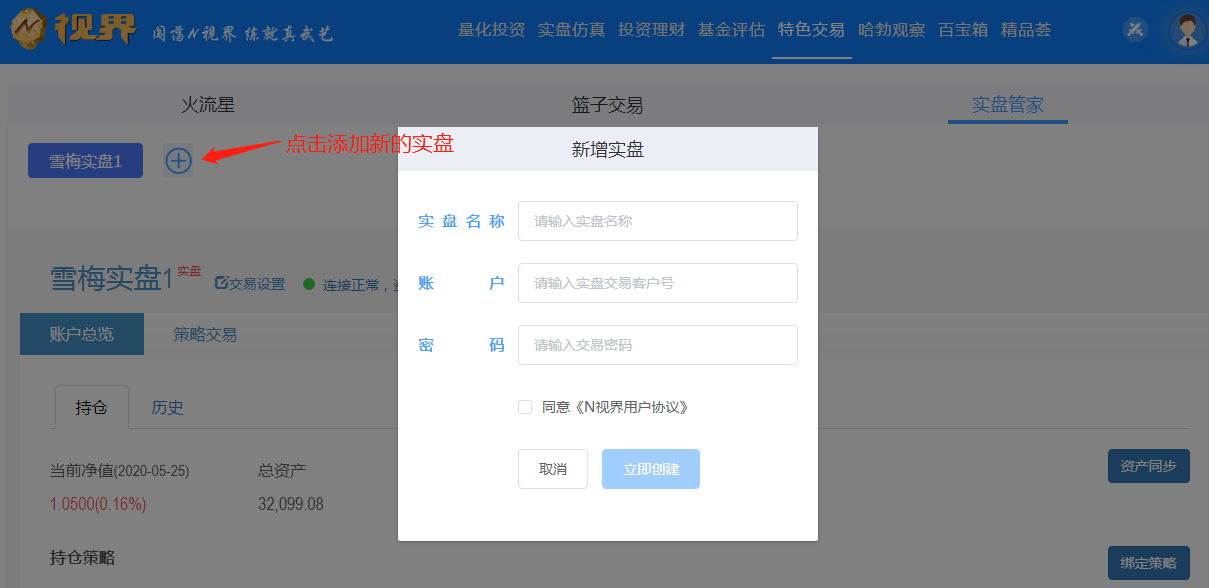The image size is (1209, 588).
Task: Open the 量化投资 menu
Action: 491,30
